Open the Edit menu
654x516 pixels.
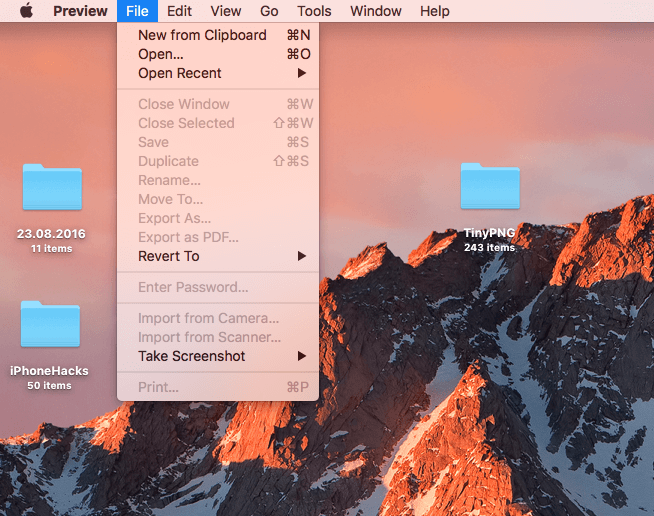click(179, 11)
